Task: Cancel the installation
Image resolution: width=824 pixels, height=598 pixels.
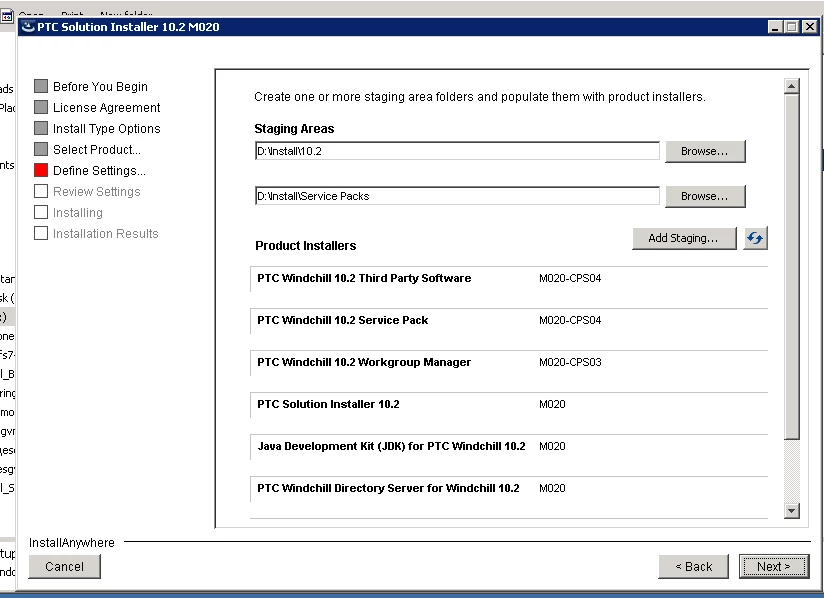Action: pyautogui.click(x=64, y=566)
